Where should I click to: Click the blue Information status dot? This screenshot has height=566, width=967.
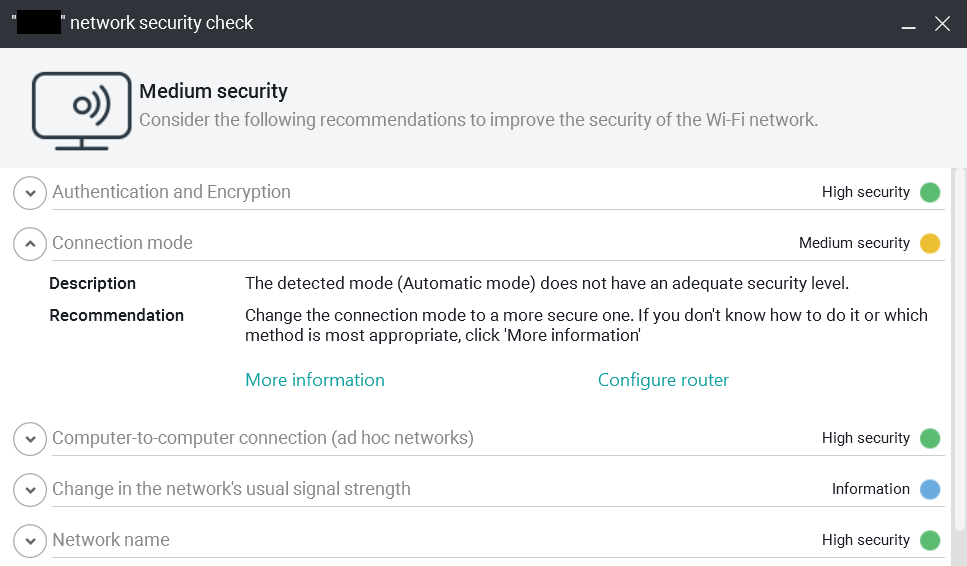coord(930,489)
